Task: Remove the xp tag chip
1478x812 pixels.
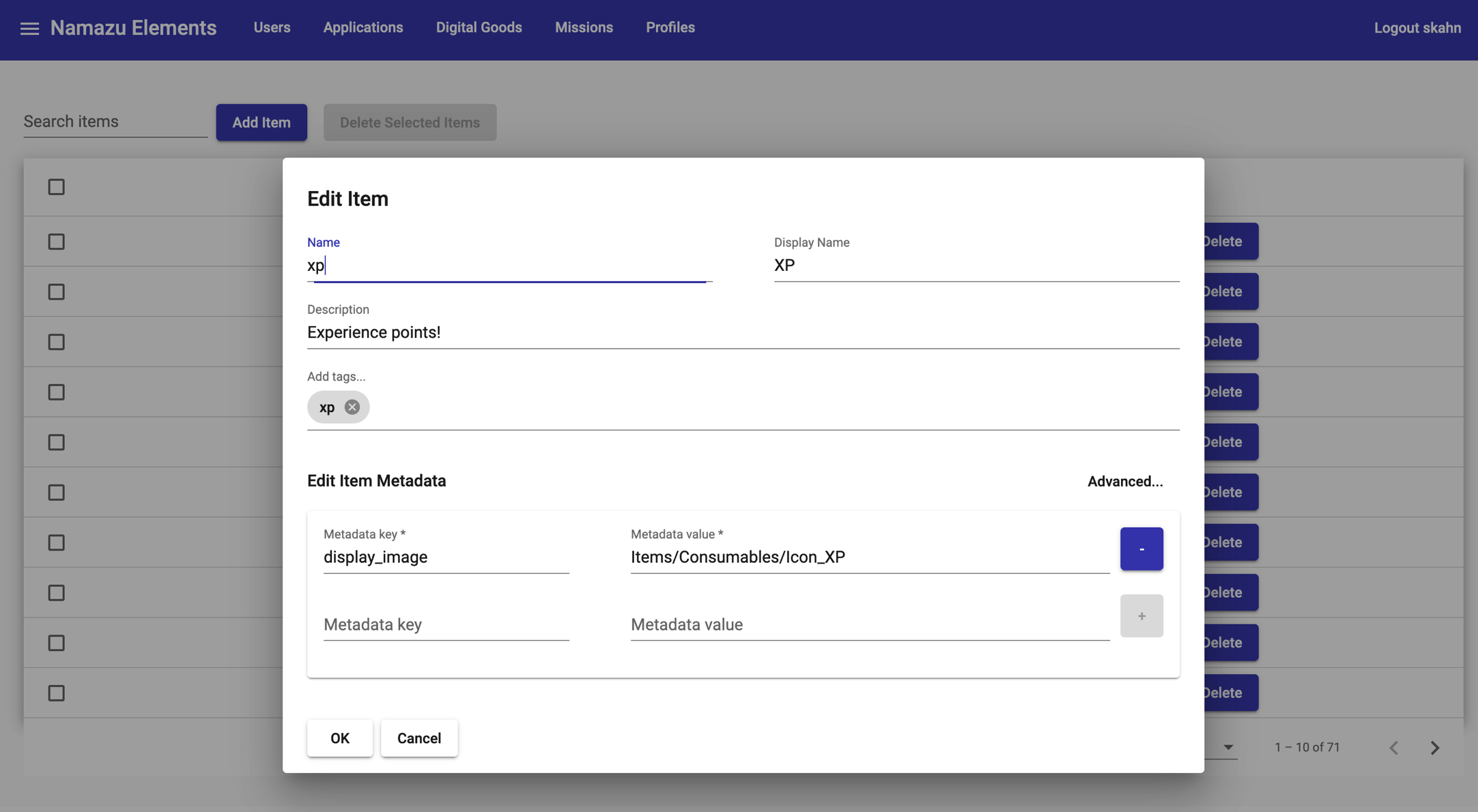Action: (x=352, y=407)
